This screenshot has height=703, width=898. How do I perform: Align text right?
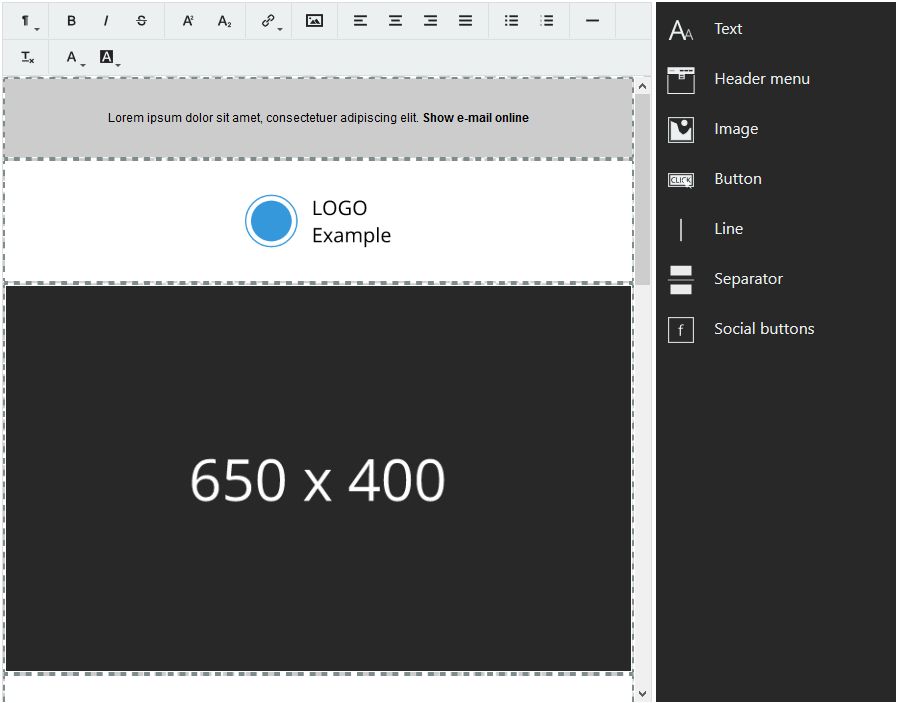(430, 21)
